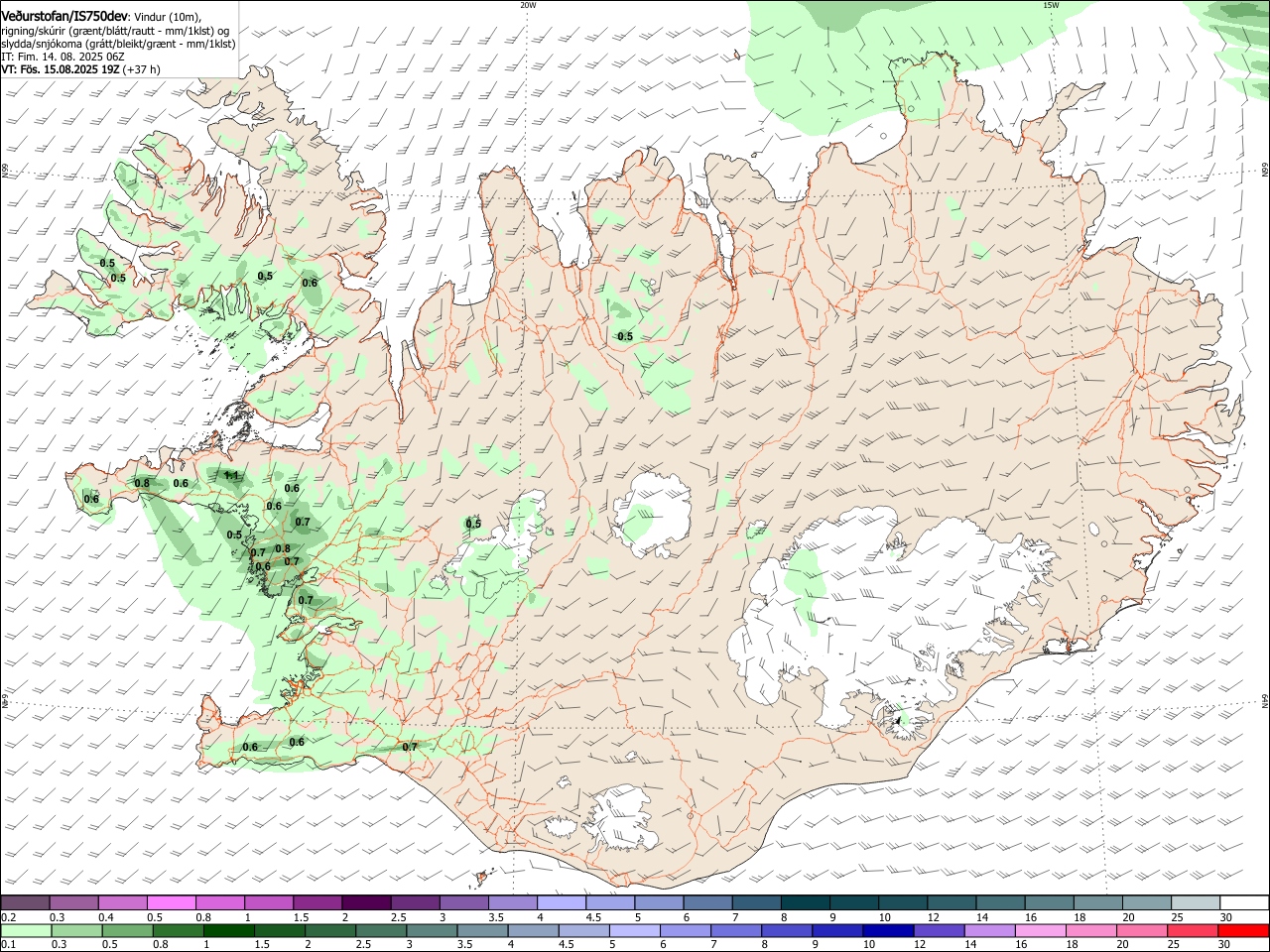Screen dimensions: 1270x952
Task: Click the 'slydda/snjókoma' description line
Action: 119,45
